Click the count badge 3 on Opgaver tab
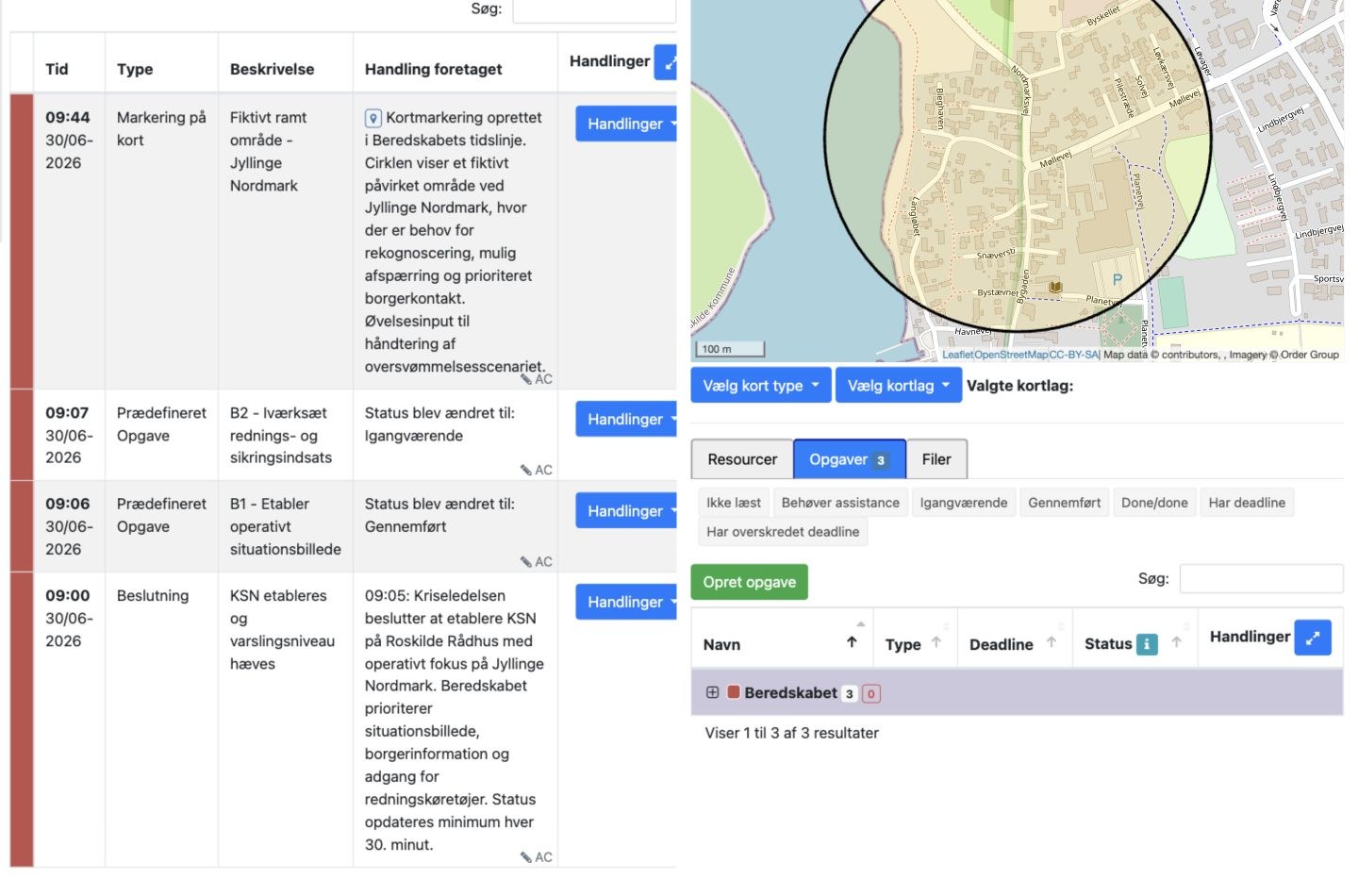The height and width of the screenshot is (896, 1358). [881, 460]
